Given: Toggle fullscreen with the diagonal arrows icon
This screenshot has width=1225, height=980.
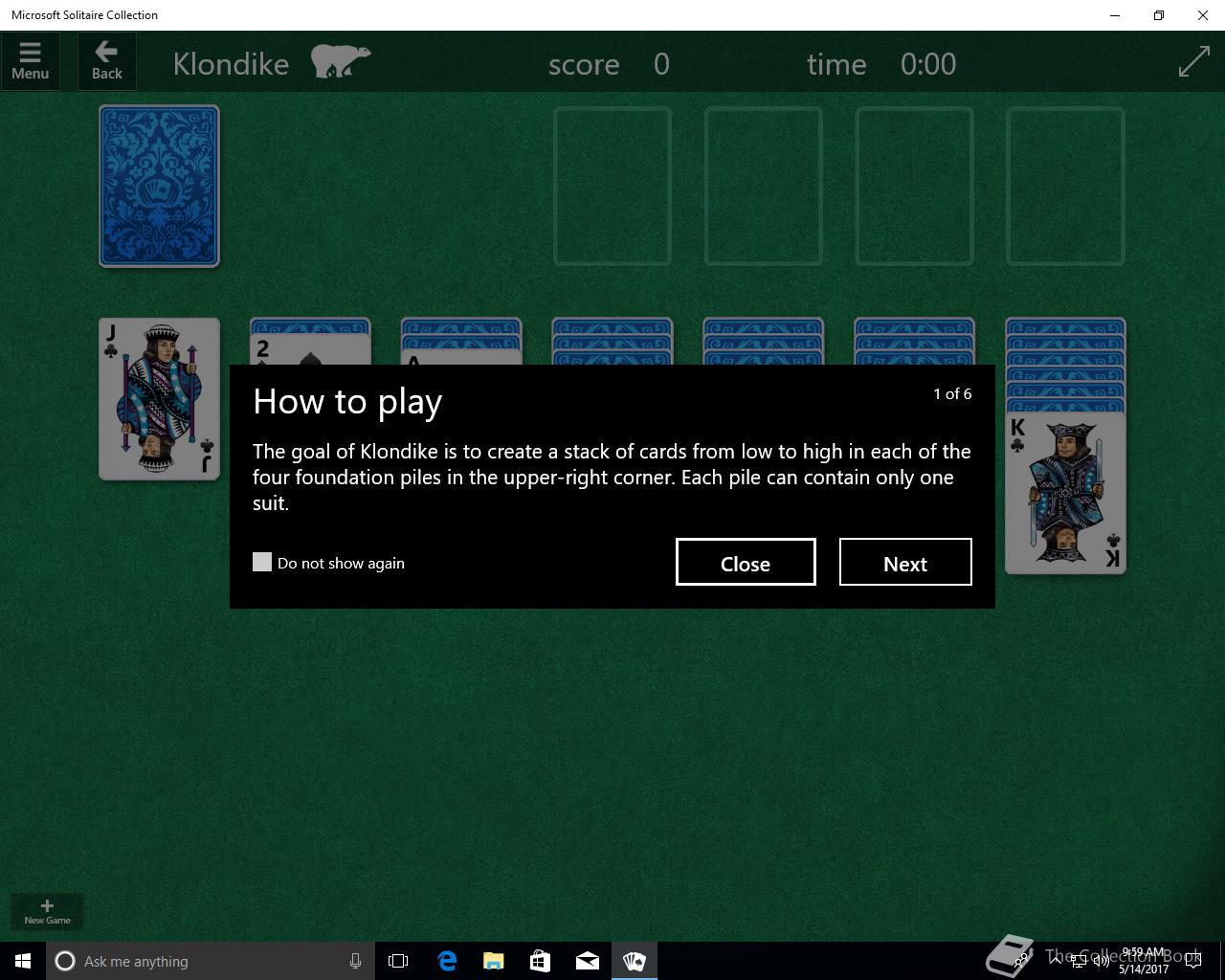Looking at the screenshot, I should click(x=1194, y=62).
